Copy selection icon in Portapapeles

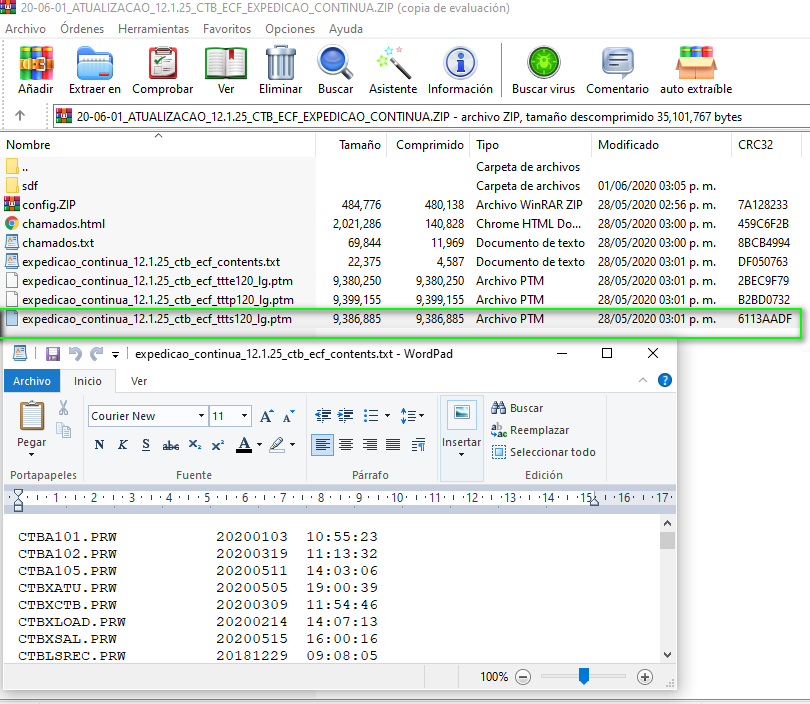pyautogui.click(x=63, y=430)
